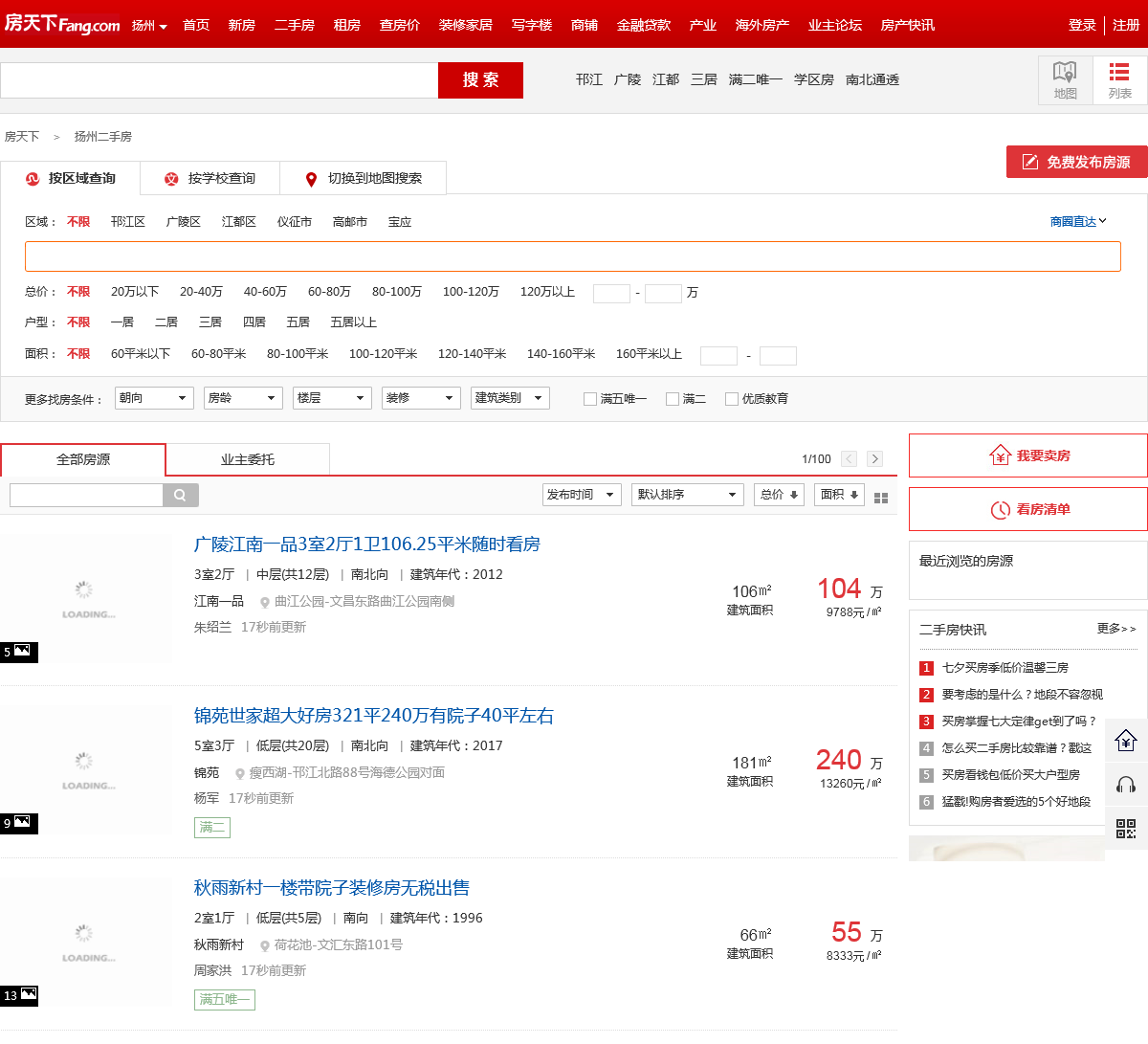Click the 我要卖房 button
The width and height of the screenshot is (1148, 1044).
coord(1028,455)
